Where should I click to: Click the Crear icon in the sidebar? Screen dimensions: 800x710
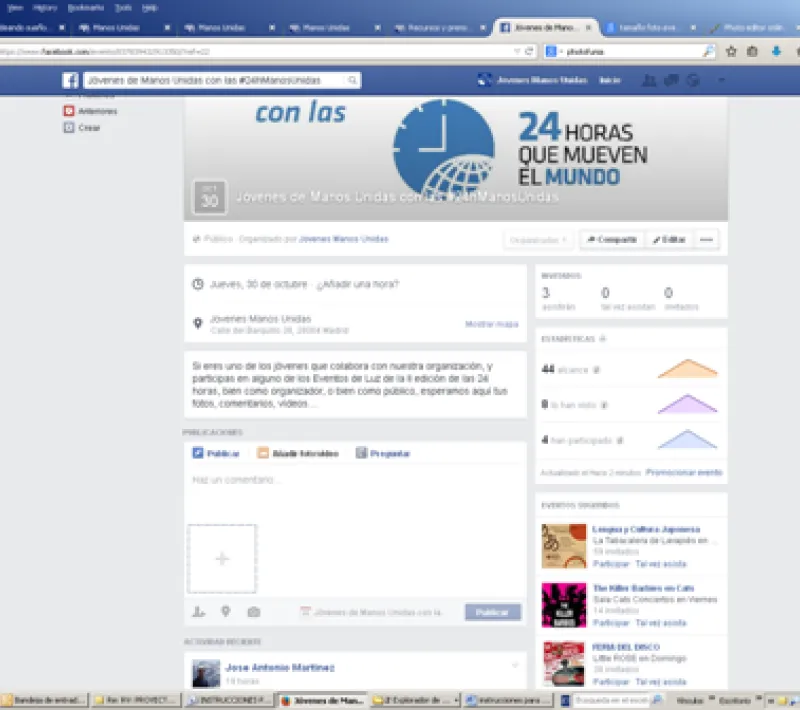pyautogui.click(x=69, y=128)
